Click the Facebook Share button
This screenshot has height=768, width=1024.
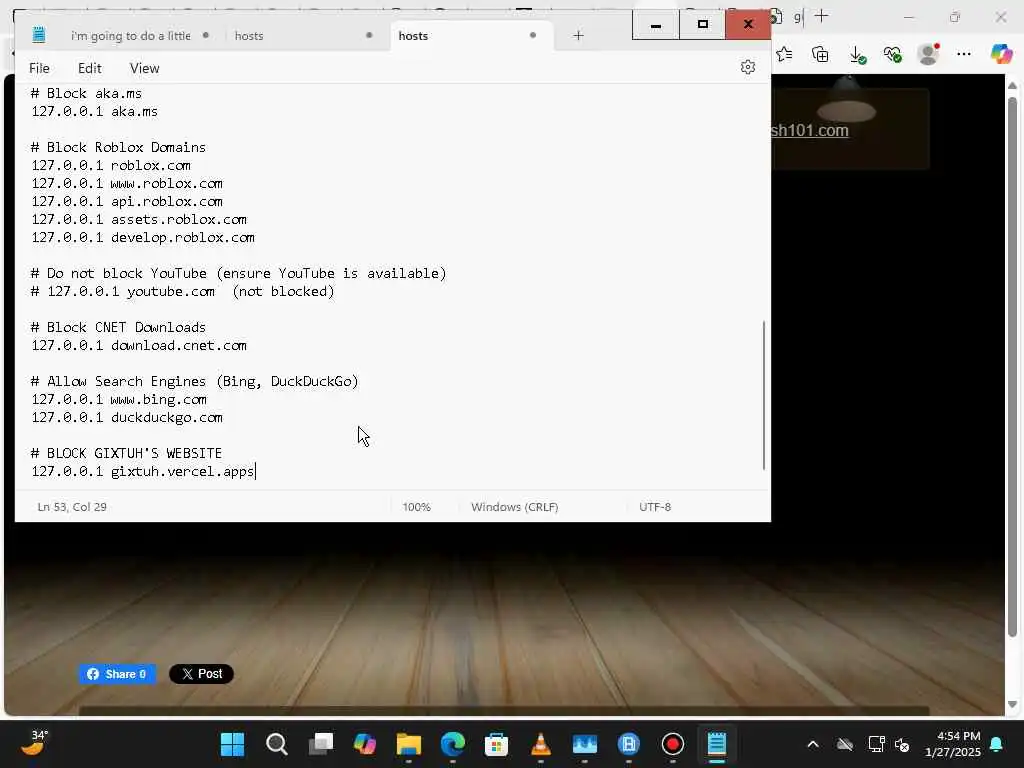pos(118,674)
